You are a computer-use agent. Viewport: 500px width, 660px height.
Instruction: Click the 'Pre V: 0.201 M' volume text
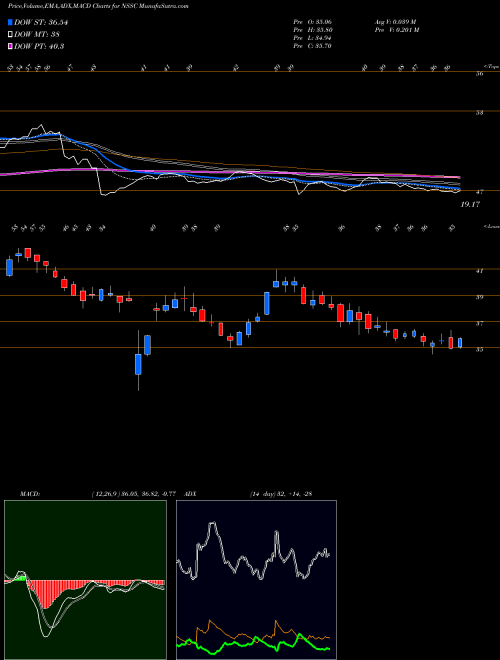(x=396, y=30)
